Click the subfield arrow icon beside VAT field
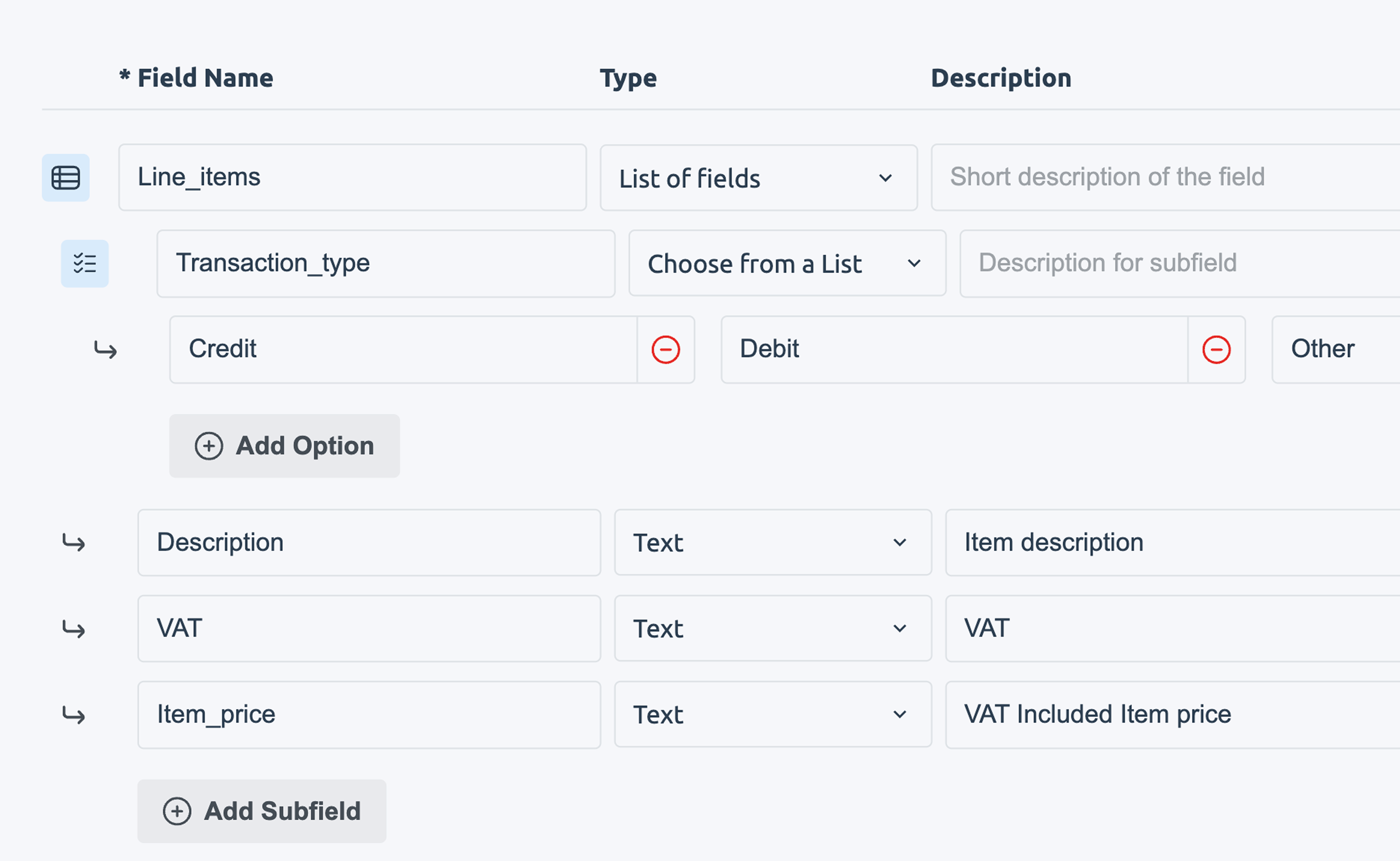 [x=74, y=629]
